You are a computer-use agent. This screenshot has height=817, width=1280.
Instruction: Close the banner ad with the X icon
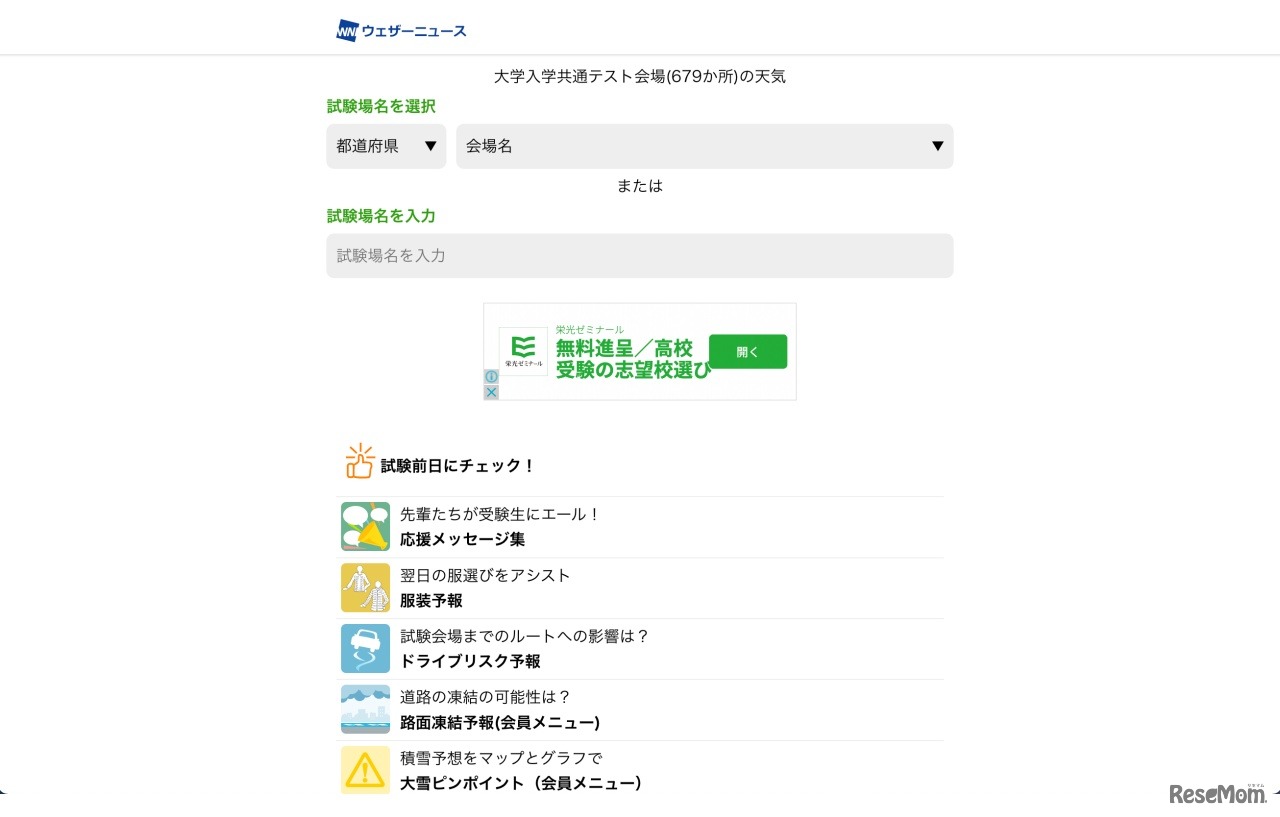(491, 392)
